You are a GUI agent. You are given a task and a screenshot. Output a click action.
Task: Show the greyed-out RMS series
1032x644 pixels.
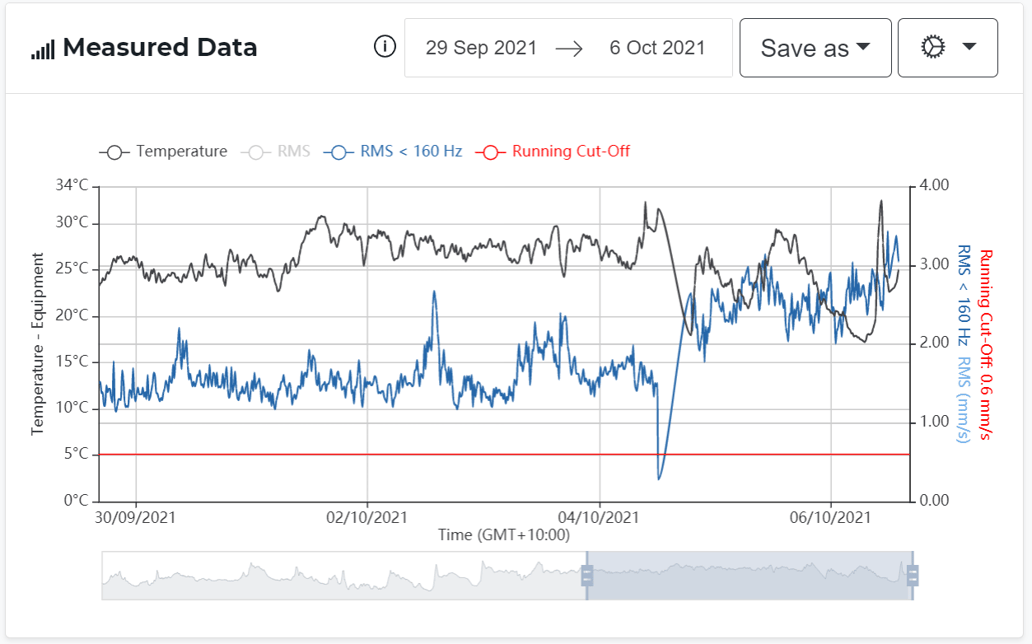tap(275, 152)
